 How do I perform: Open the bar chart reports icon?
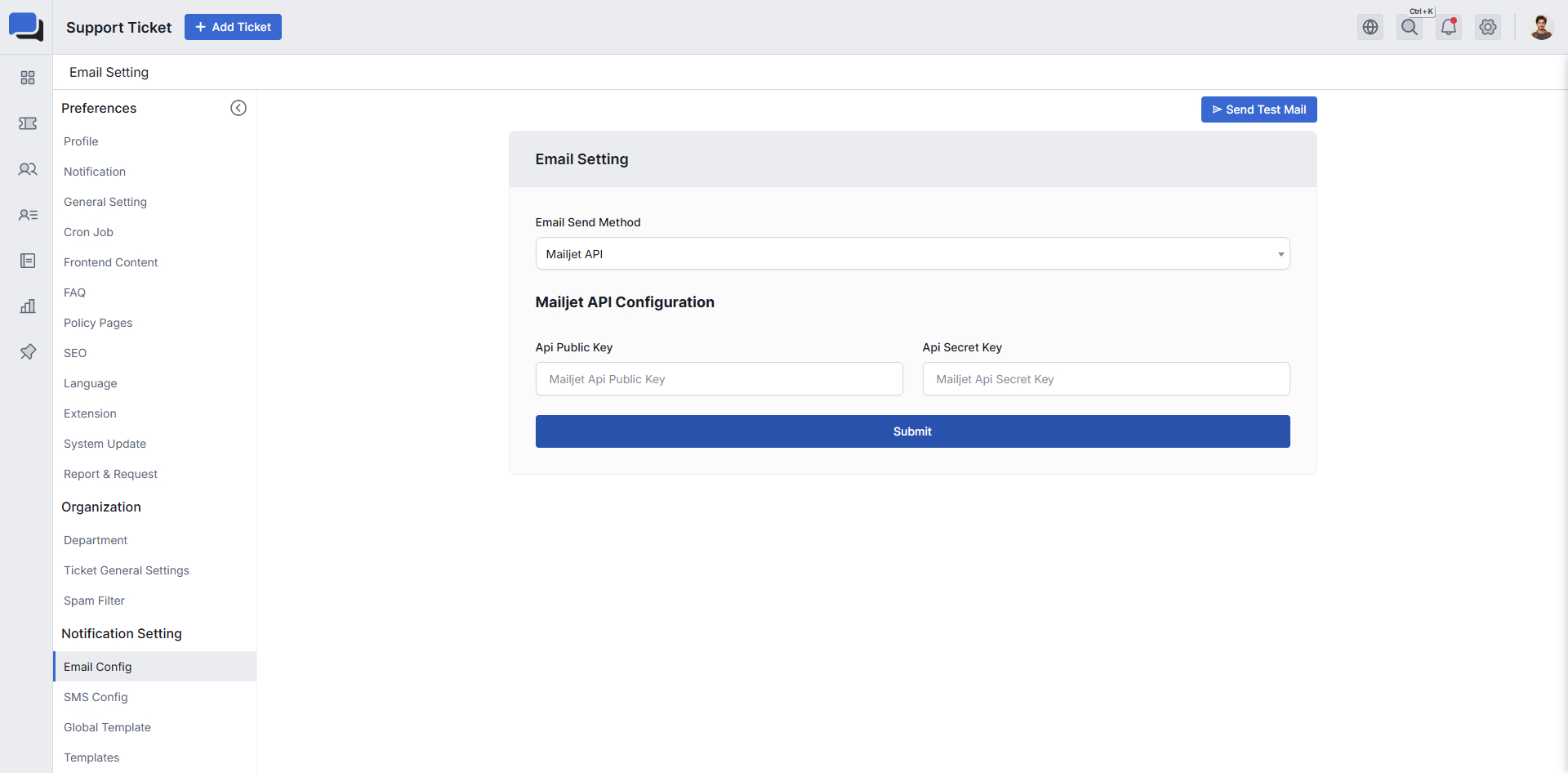point(28,306)
